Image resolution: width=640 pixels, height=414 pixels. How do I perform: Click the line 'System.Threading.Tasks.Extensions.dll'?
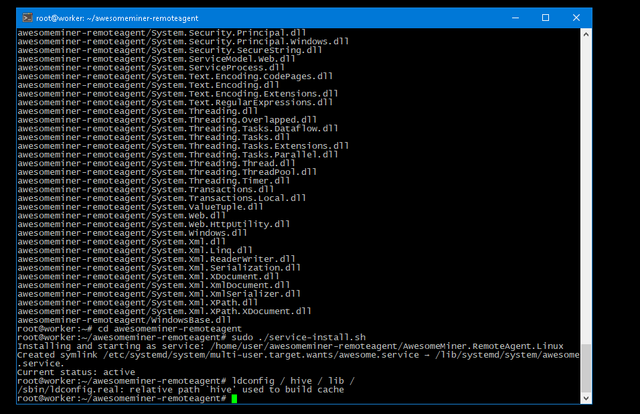(183, 146)
